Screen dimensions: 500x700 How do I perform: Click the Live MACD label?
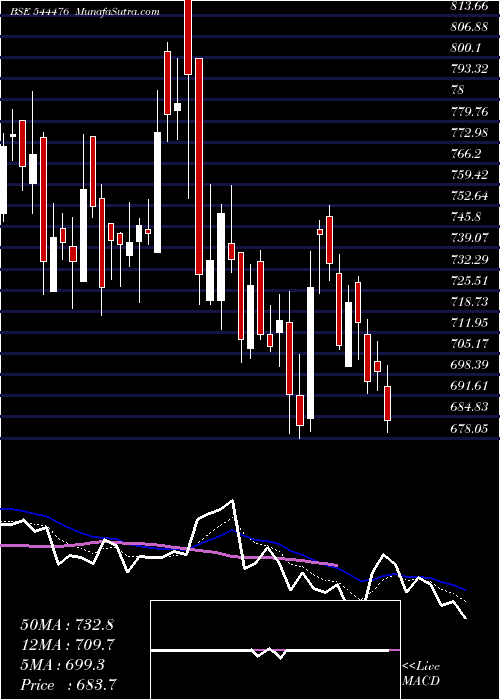(x=421, y=673)
